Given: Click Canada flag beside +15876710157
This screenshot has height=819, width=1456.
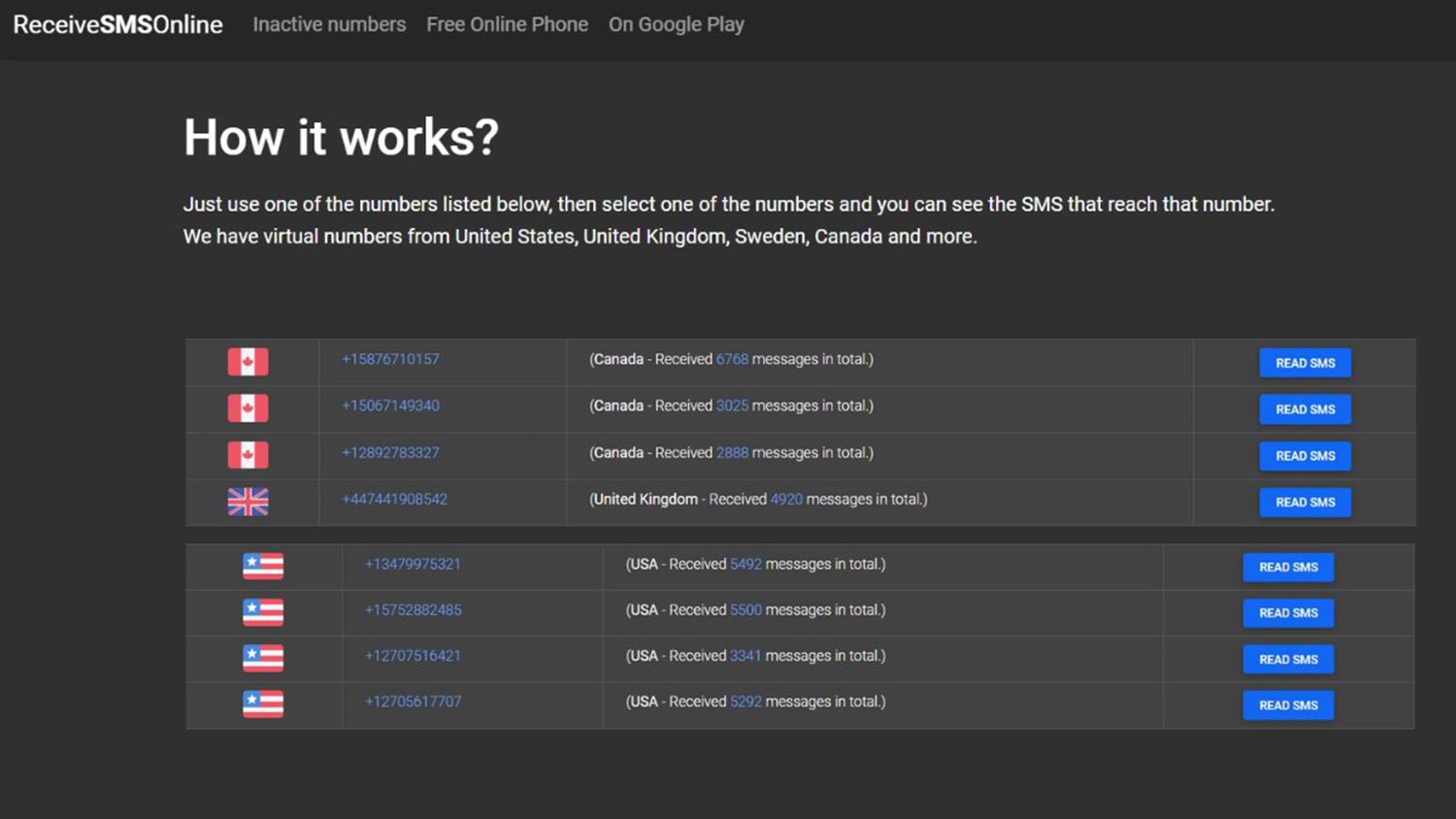Looking at the screenshot, I should 248,362.
